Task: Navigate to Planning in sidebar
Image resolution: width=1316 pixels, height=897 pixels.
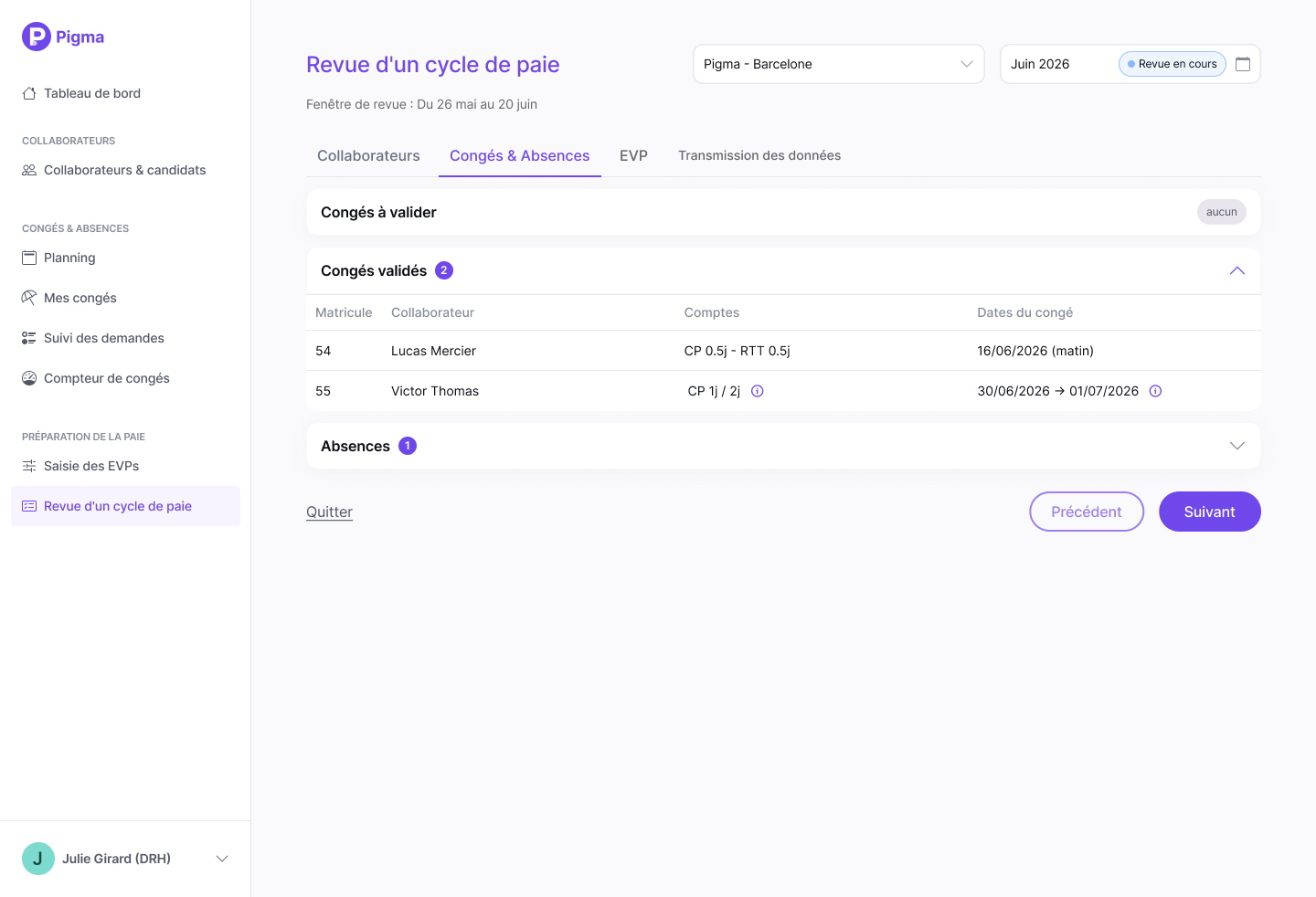Action: coord(125,258)
